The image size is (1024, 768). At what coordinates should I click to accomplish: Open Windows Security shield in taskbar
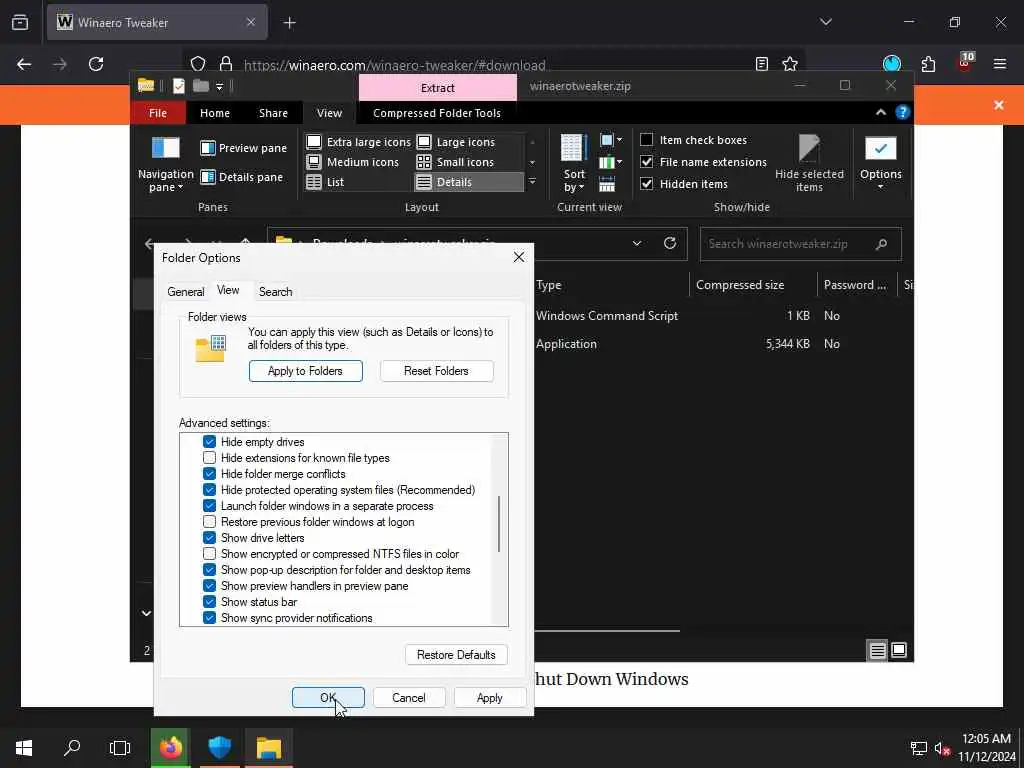(x=220, y=747)
